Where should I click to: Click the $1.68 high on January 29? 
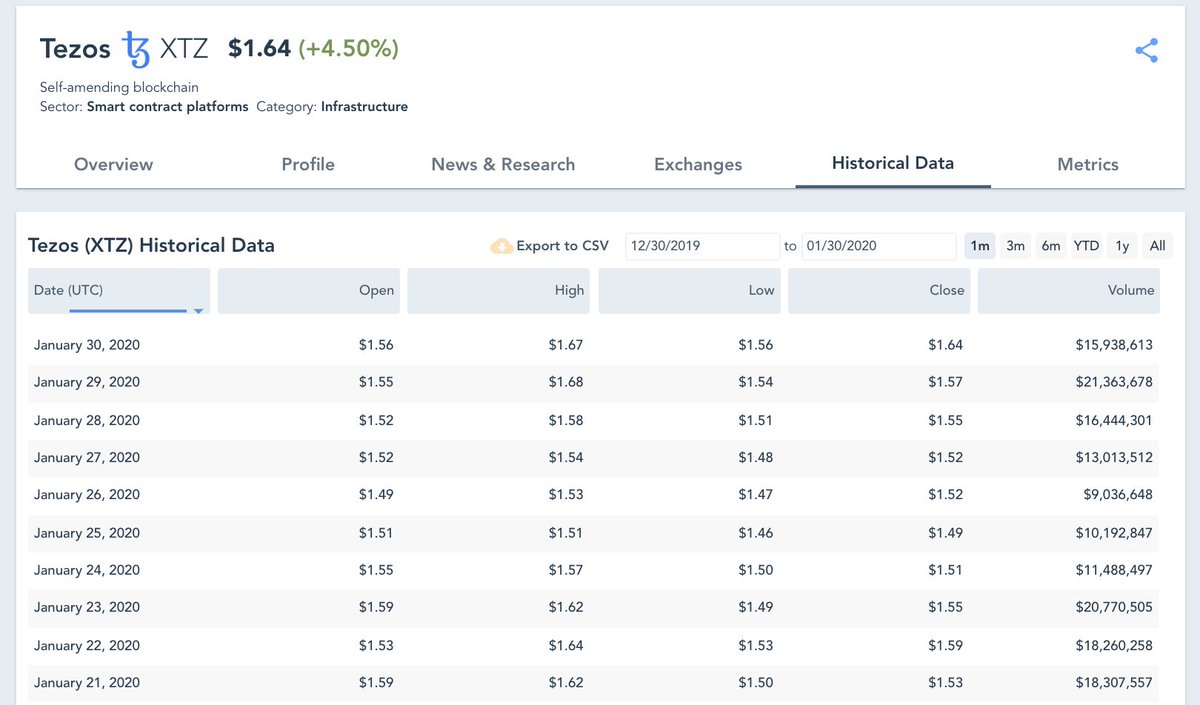point(566,382)
